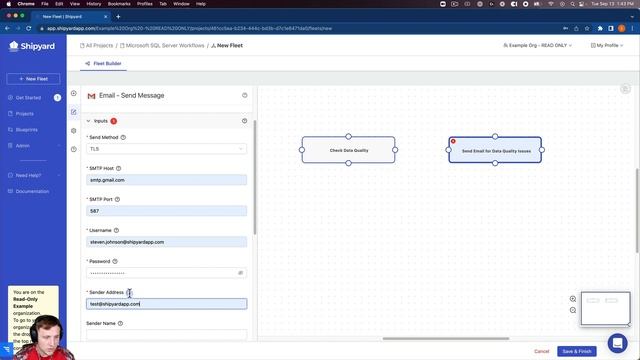The image size is (640, 360).
Task: Focus the Password field
Action: coord(166,273)
